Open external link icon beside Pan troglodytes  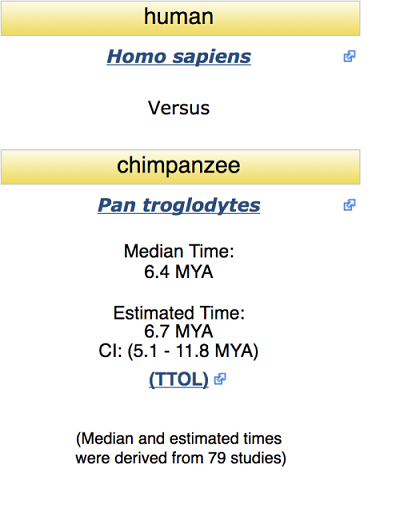pyautogui.click(x=349, y=205)
